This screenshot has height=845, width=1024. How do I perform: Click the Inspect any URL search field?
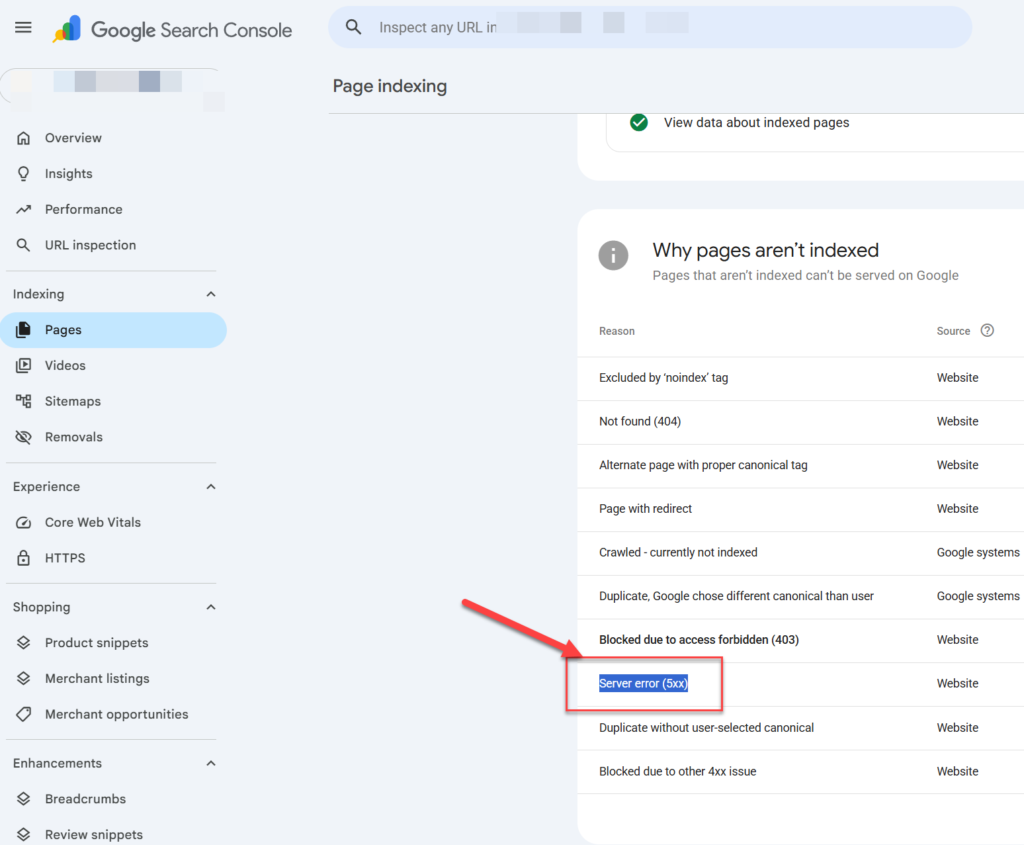click(x=650, y=27)
